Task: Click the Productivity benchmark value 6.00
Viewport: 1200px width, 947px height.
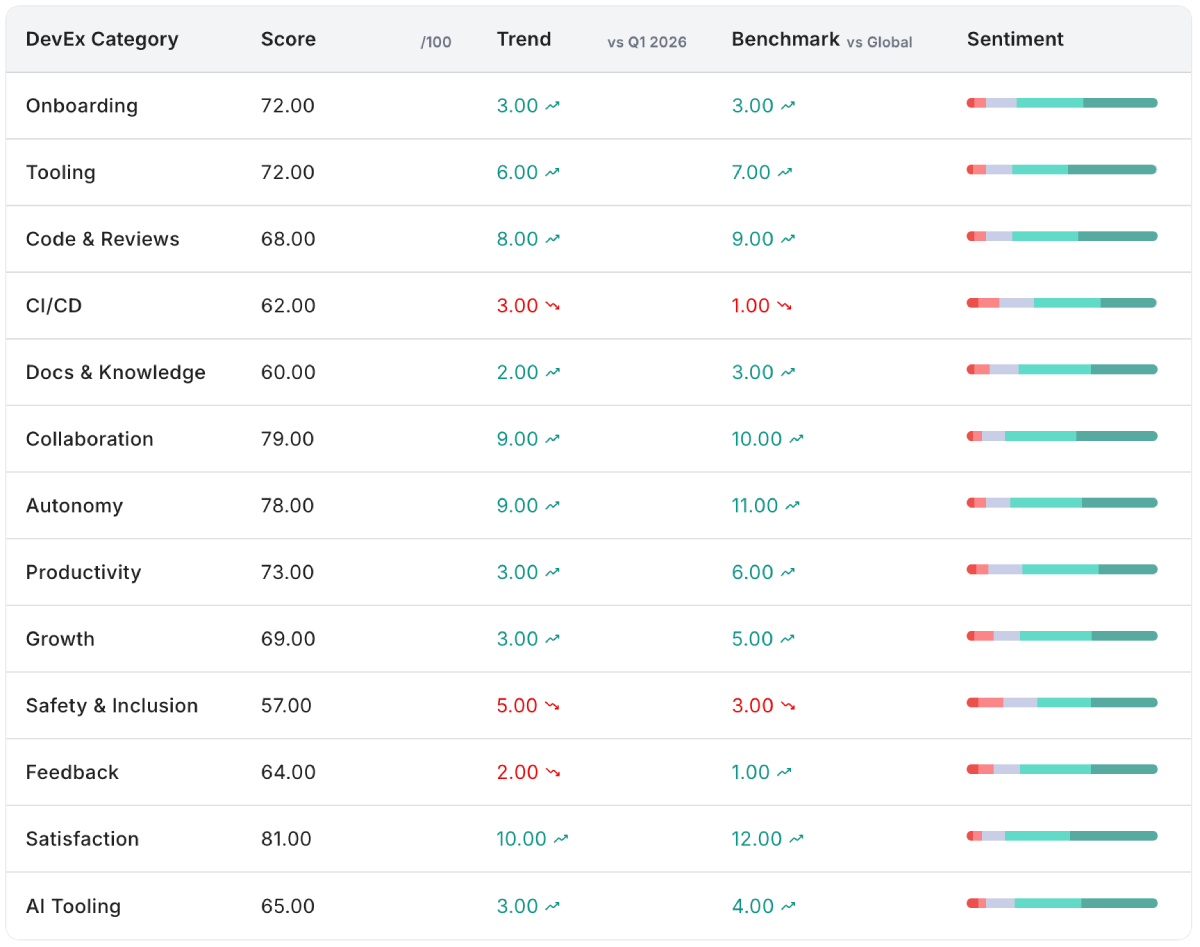Action: [753, 572]
